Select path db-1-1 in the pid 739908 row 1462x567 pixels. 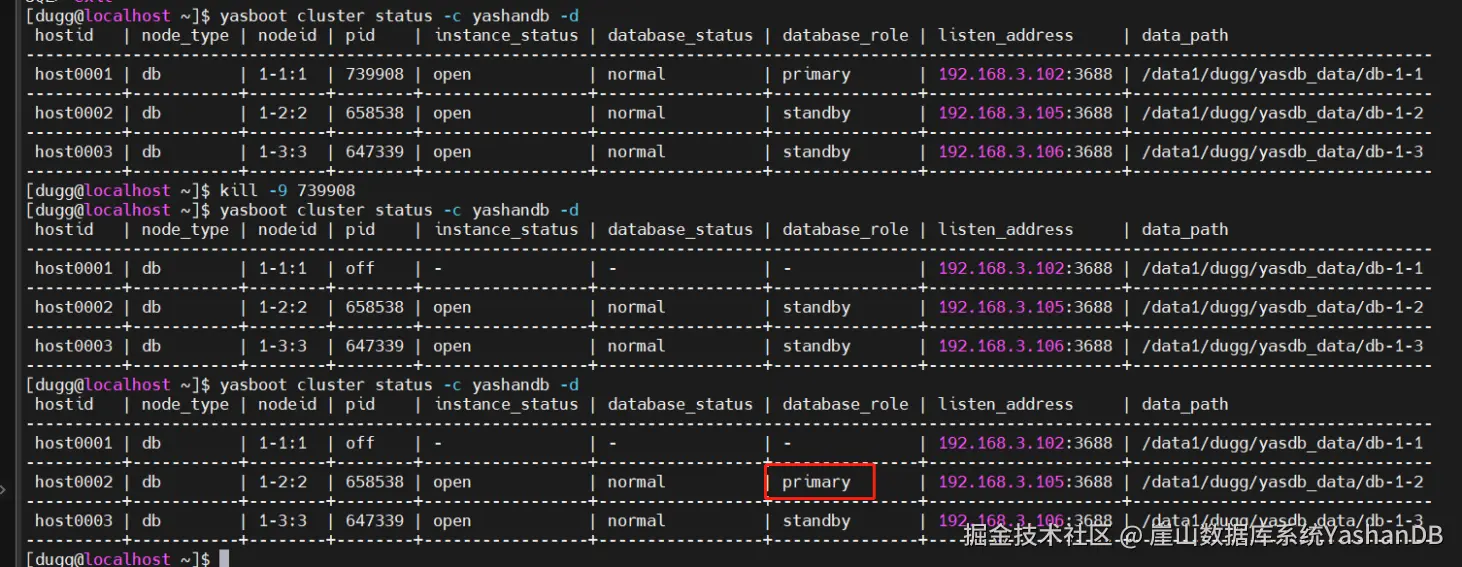(1282, 74)
